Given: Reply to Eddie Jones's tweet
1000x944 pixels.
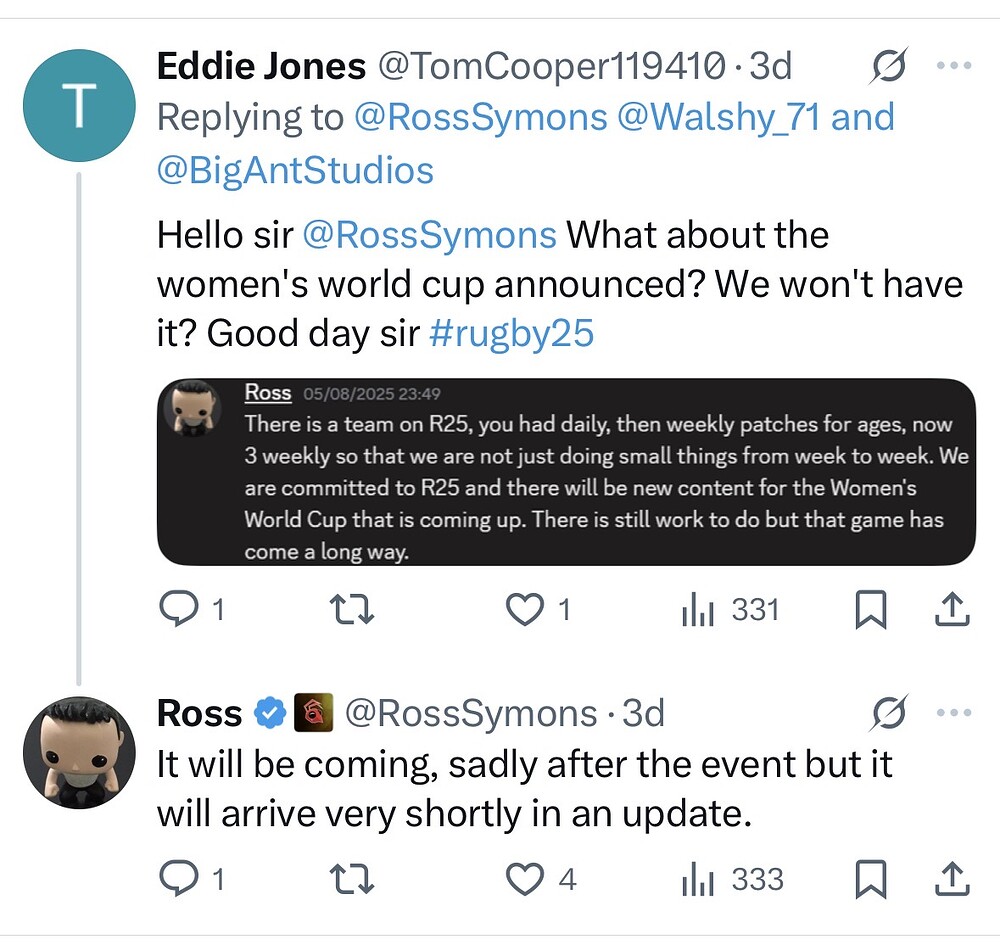Looking at the screenshot, I should (x=180, y=610).
